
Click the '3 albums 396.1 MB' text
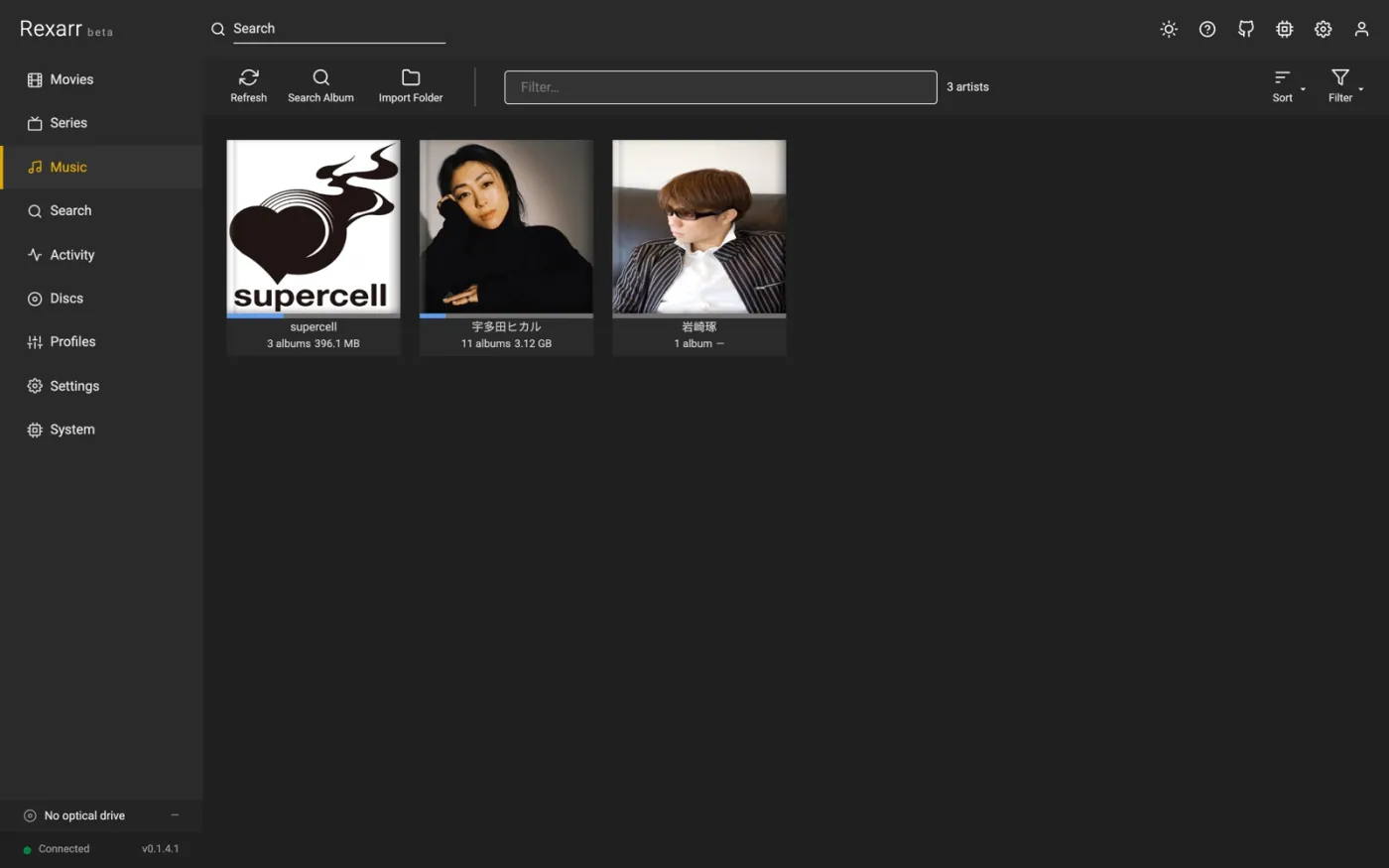[x=314, y=344]
